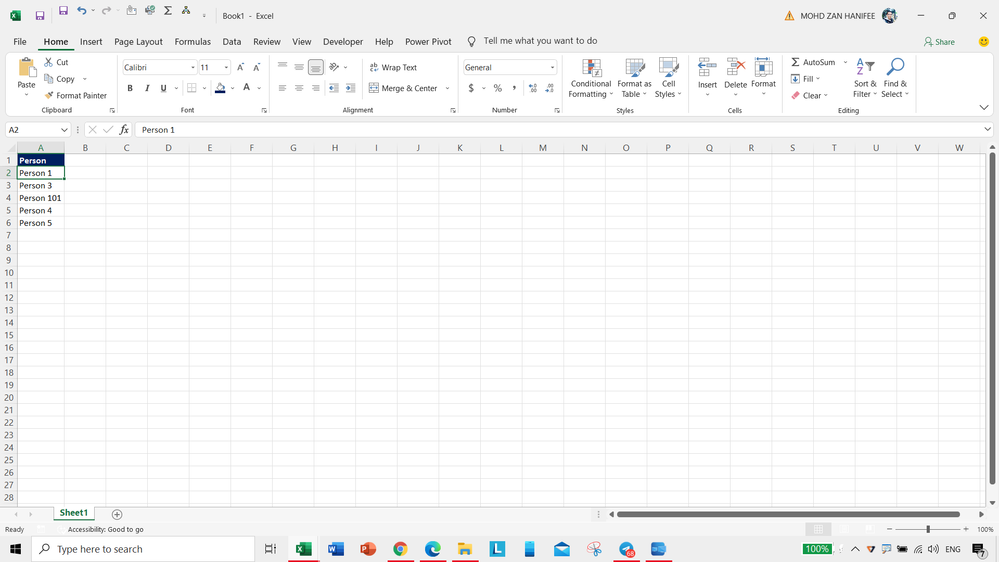Decrease decimal places
This screenshot has width=999, height=562.
coord(549,88)
